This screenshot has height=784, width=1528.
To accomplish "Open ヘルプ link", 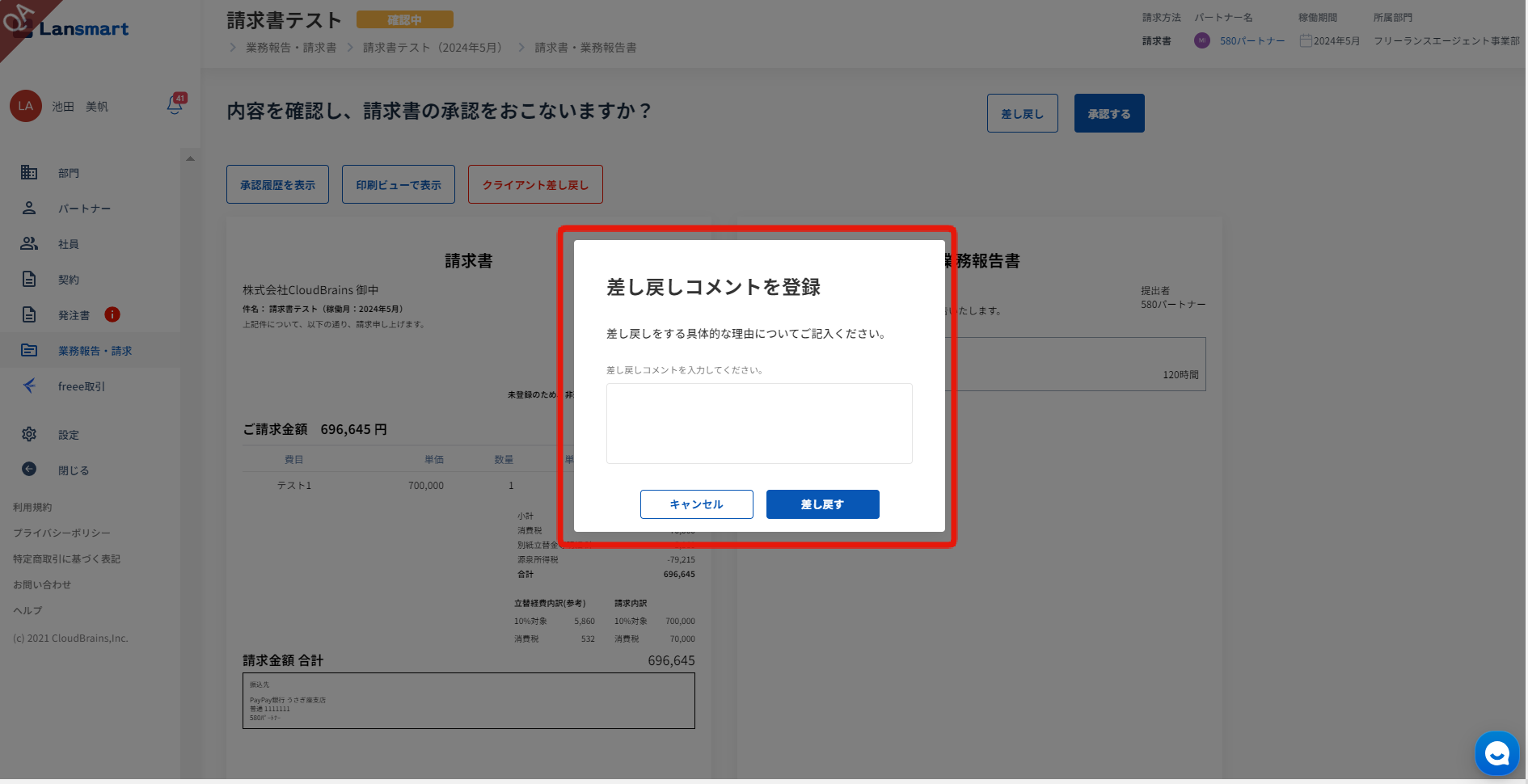I will 27,611.
